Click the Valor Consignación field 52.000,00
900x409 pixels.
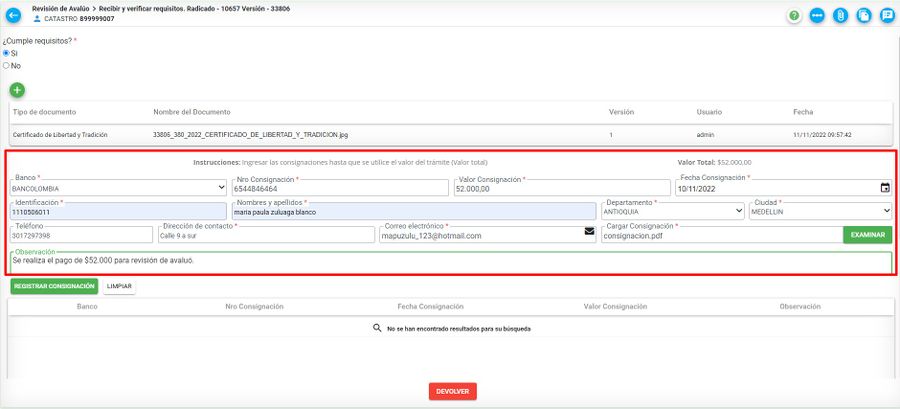(562, 188)
